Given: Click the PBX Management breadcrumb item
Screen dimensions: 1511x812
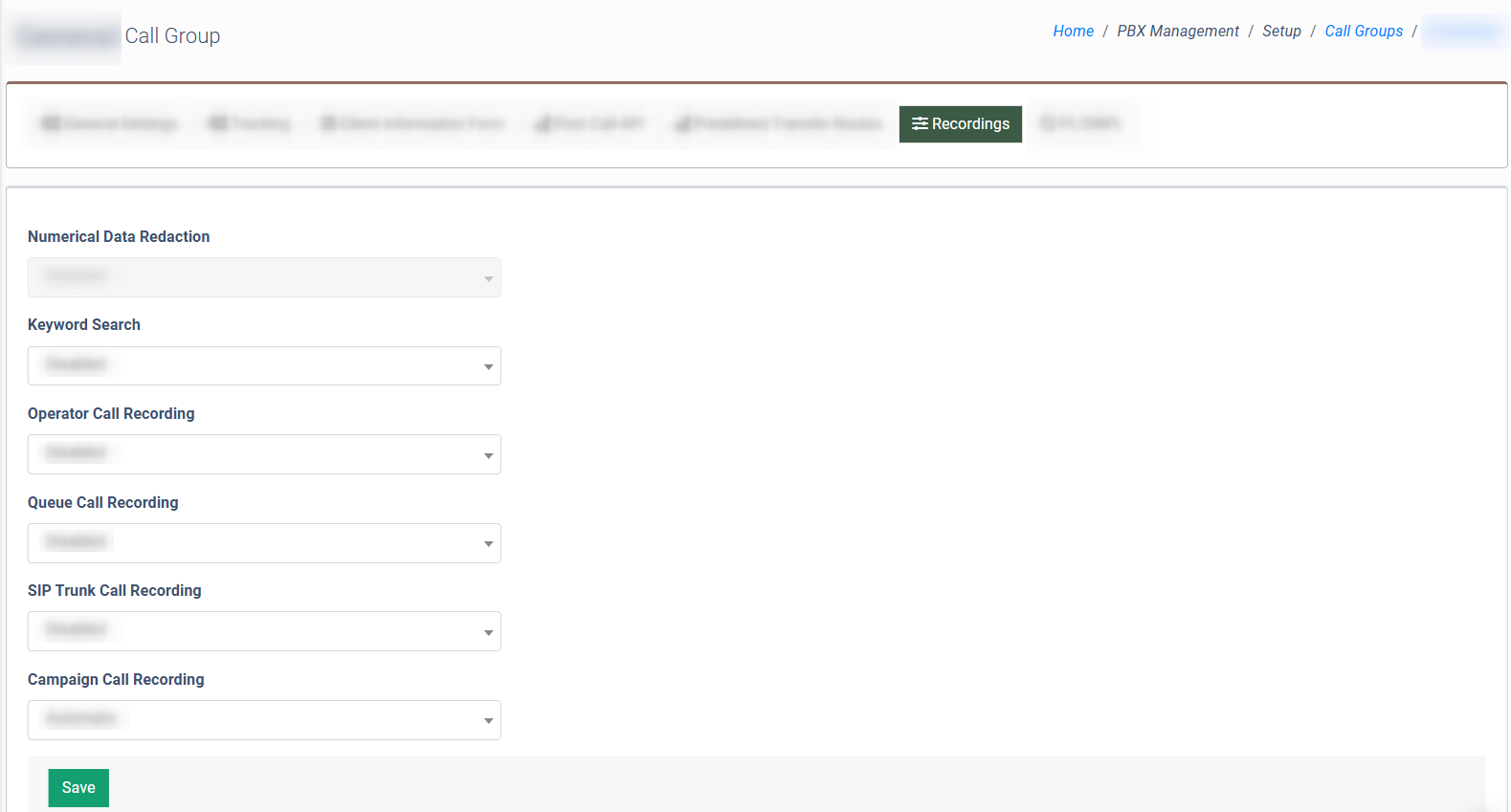Looking at the screenshot, I should tap(1177, 32).
